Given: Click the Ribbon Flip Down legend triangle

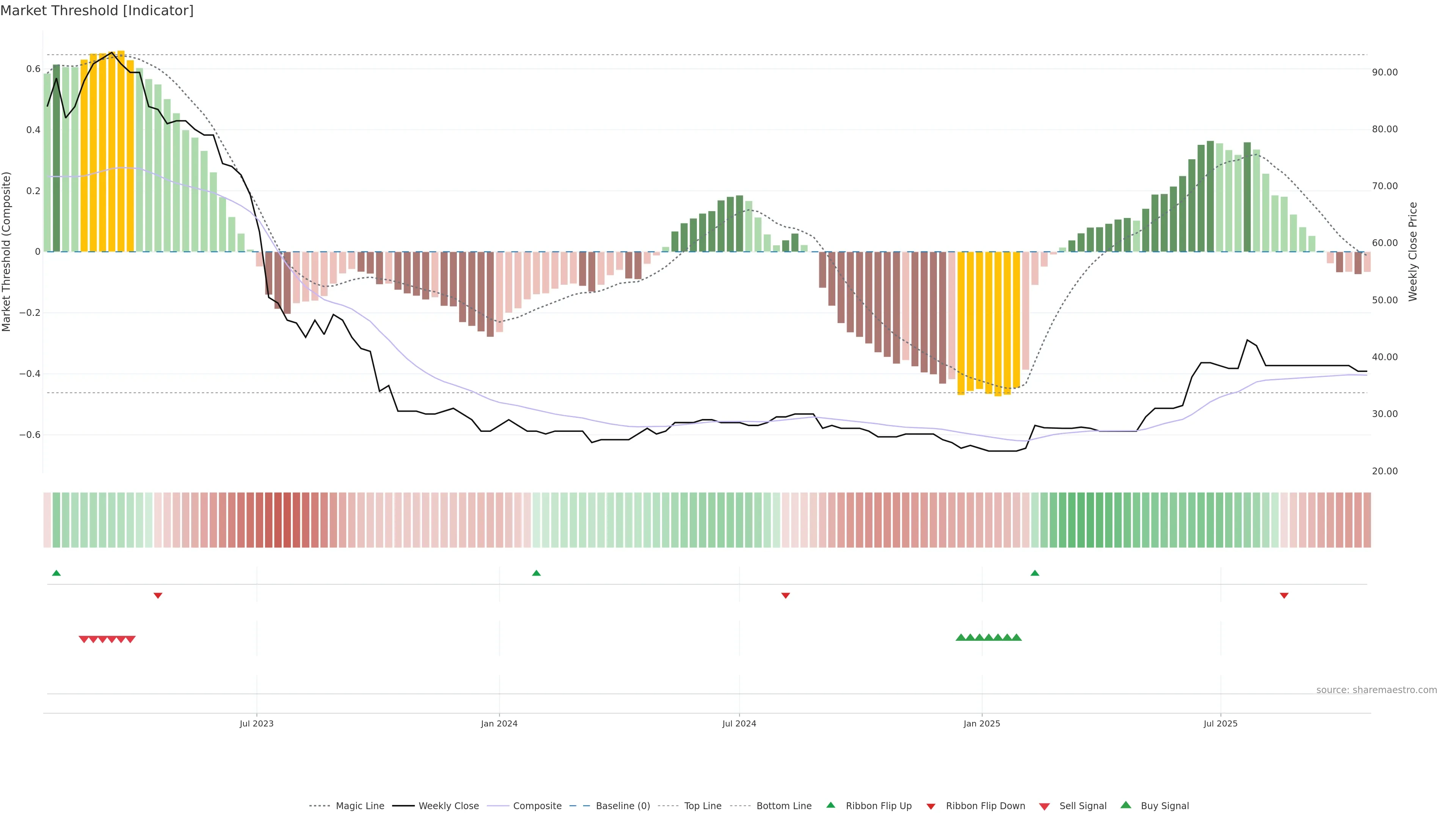Looking at the screenshot, I should click(931, 806).
